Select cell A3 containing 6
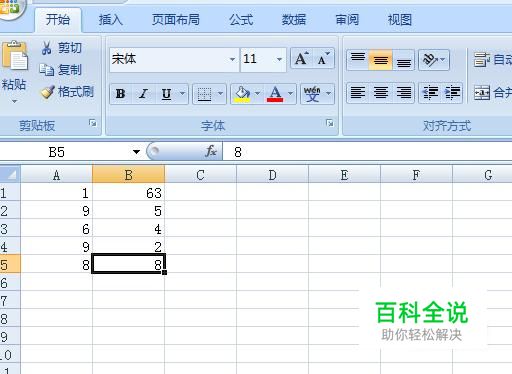Viewport: 512px width, 374px height. (56, 229)
